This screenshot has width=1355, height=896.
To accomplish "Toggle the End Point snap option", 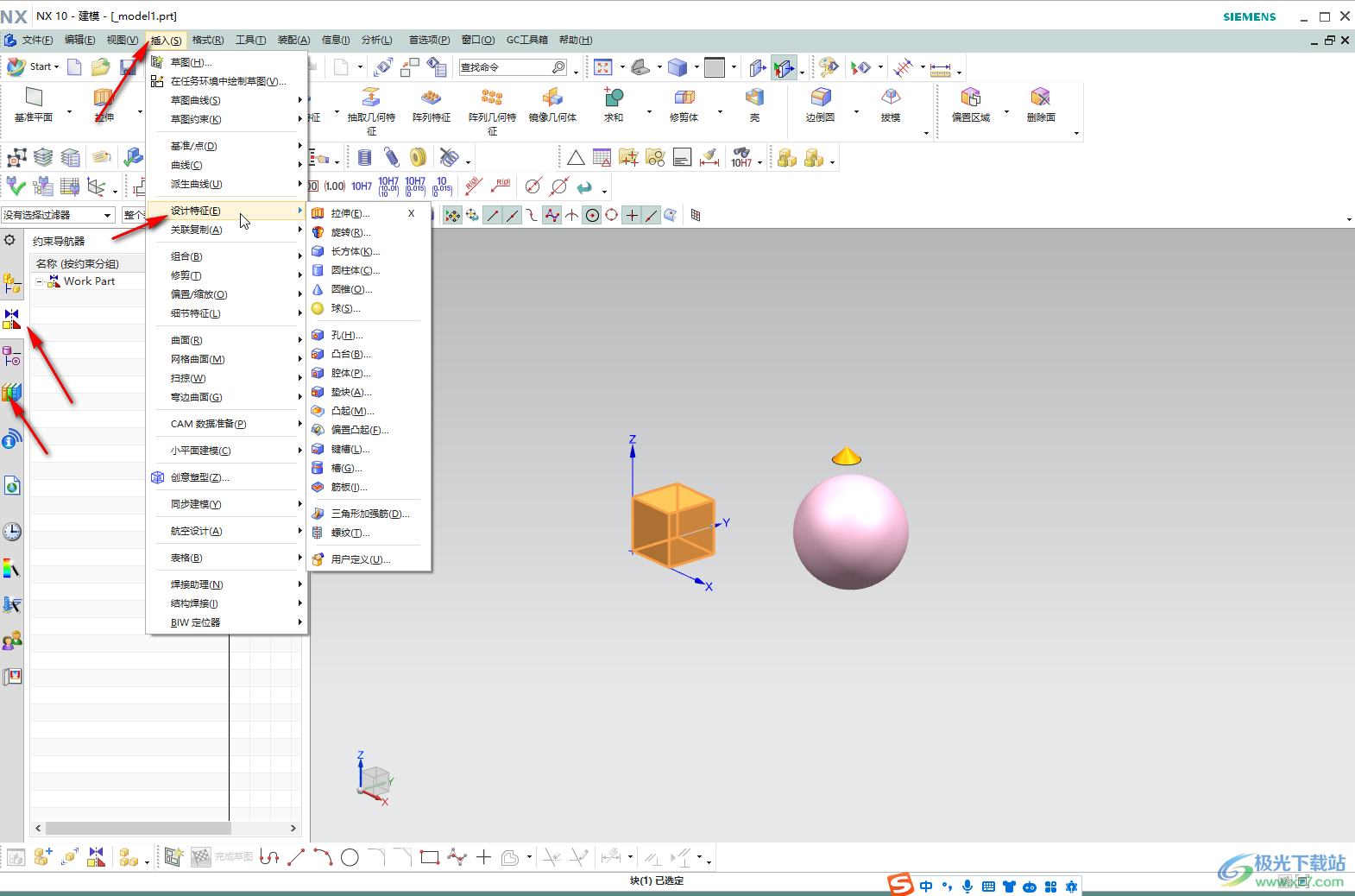I will coord(493,216).
